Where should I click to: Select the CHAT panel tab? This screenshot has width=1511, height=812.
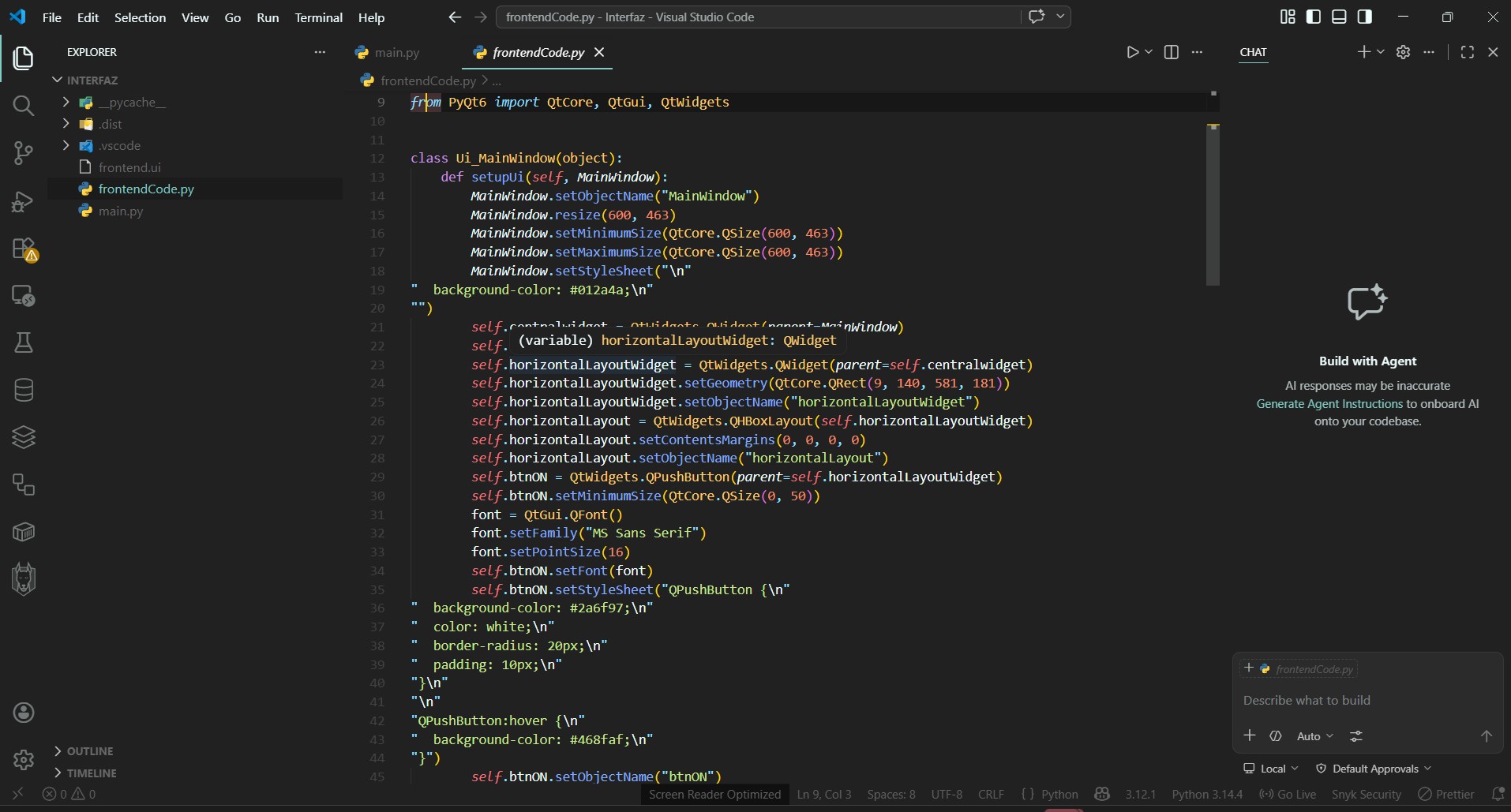1253,52
